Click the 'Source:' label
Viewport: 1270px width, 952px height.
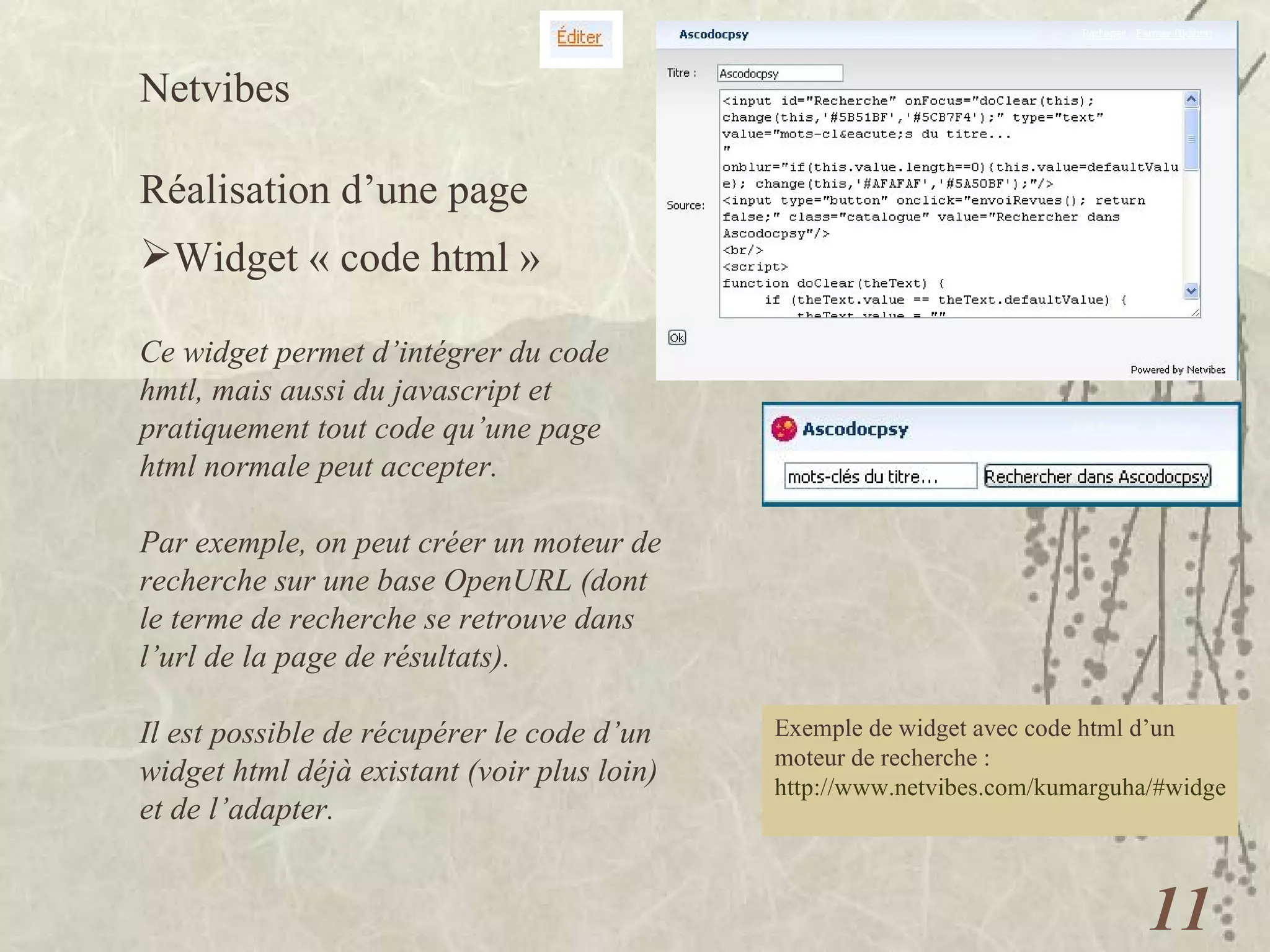[685, 205]
